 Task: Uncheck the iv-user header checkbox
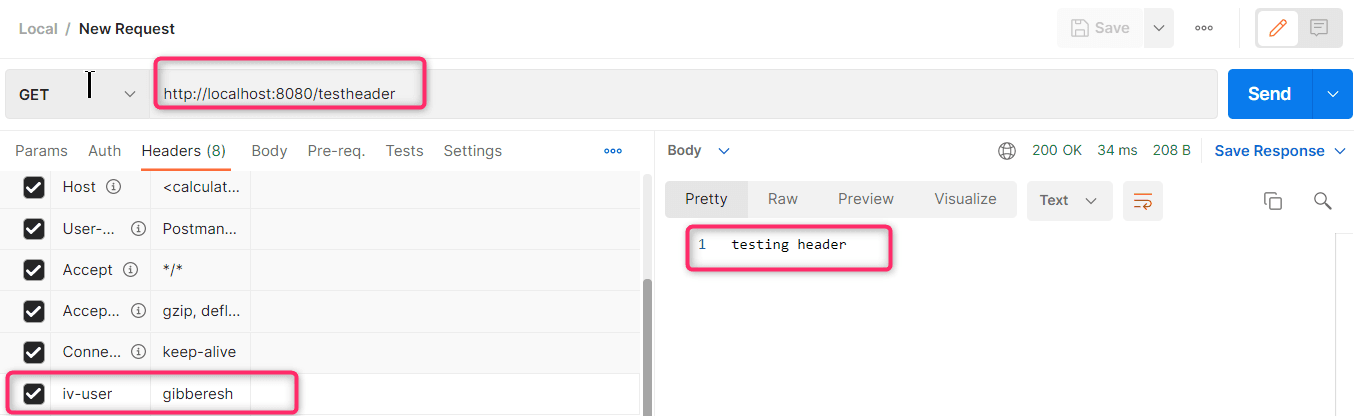tap(34, 394)
